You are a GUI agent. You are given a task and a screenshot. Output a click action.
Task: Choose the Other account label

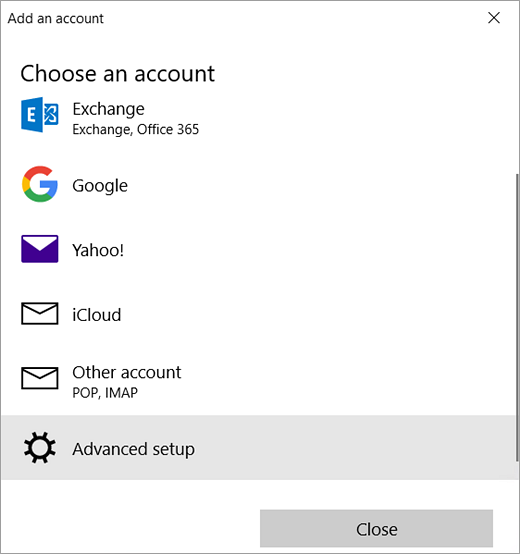[127, 372]
